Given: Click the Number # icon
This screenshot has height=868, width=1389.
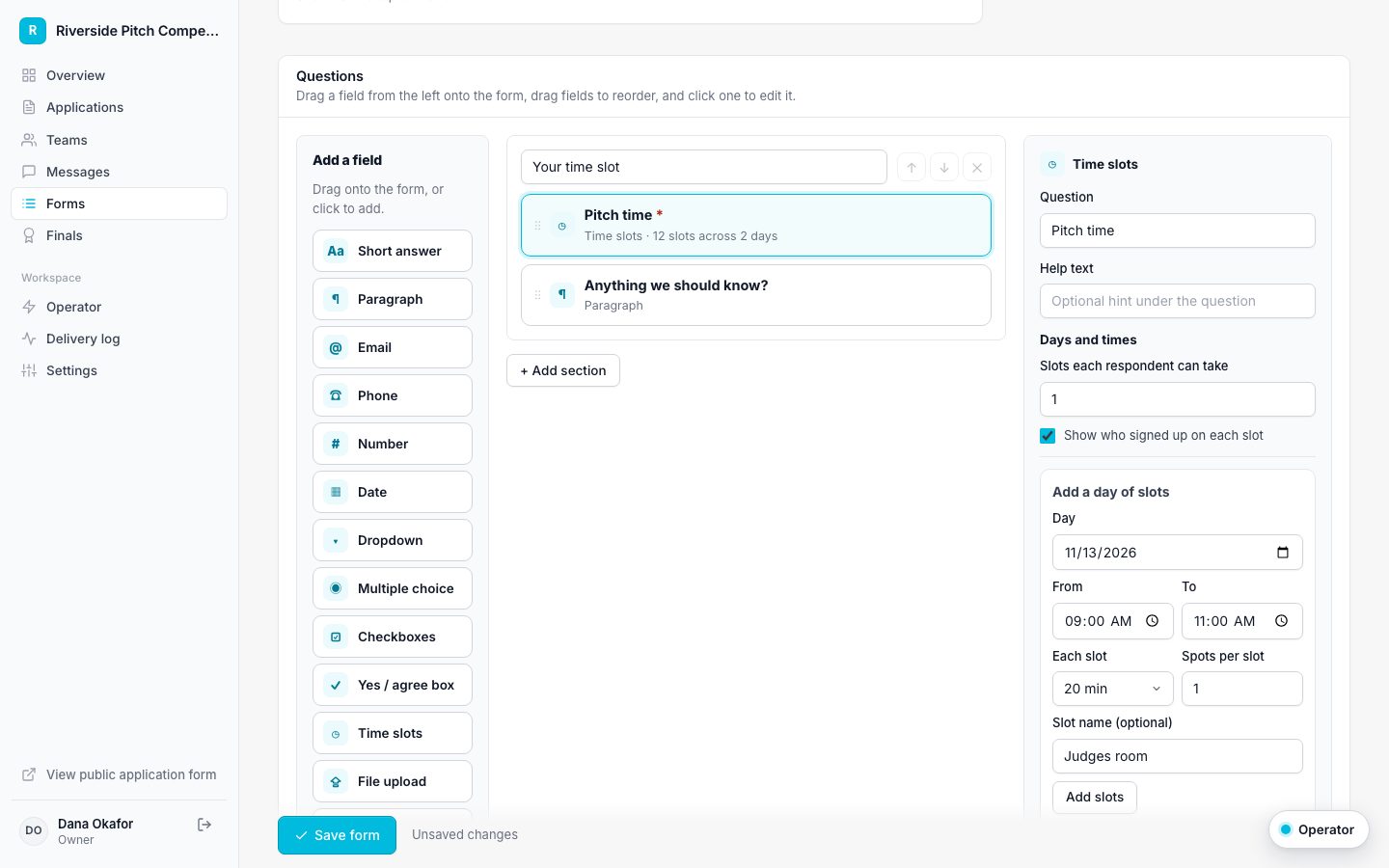Looking at the screenshot, I should point(336,444).
